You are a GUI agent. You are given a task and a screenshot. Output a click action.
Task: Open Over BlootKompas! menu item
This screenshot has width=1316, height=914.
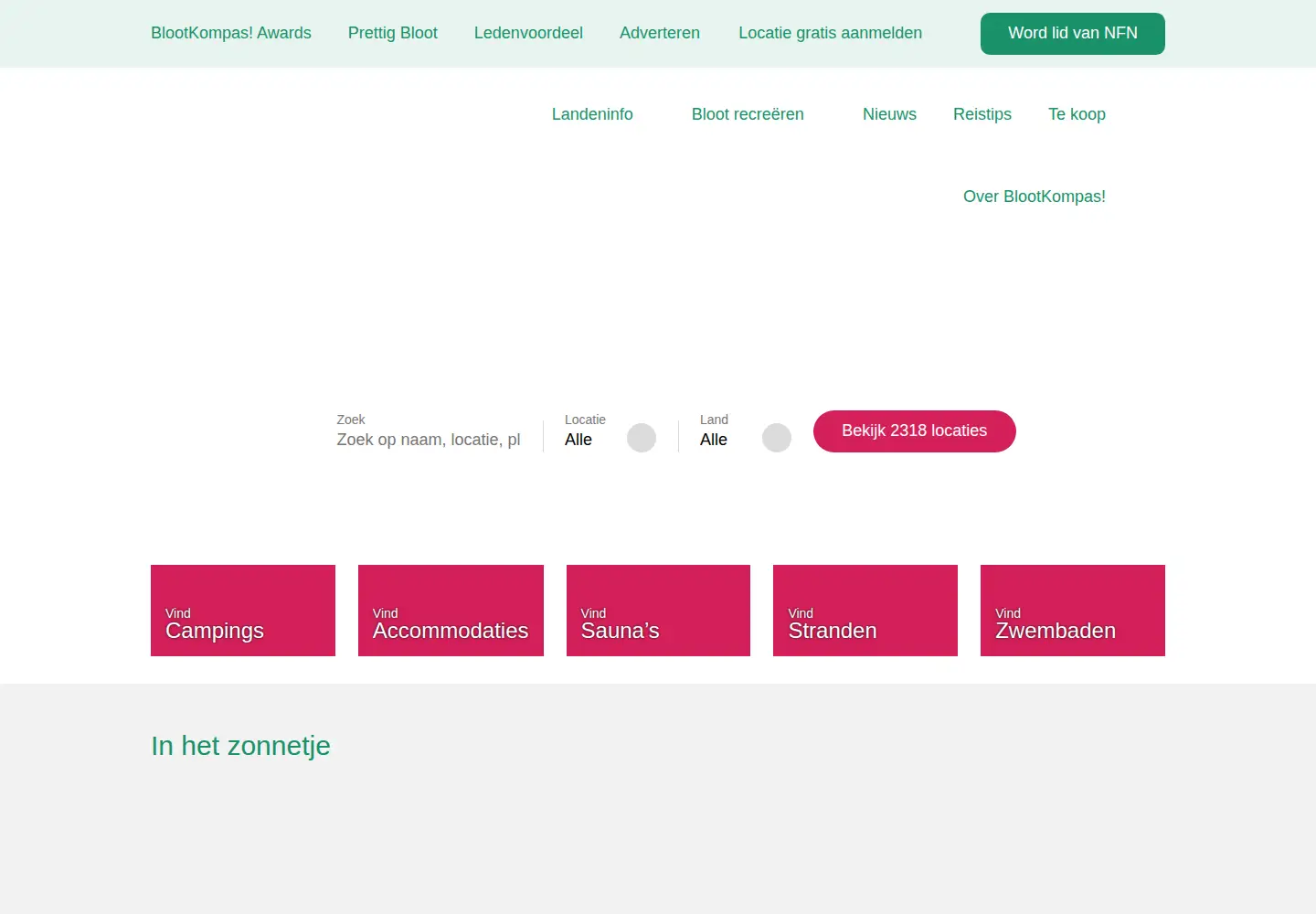point(1035,197)
